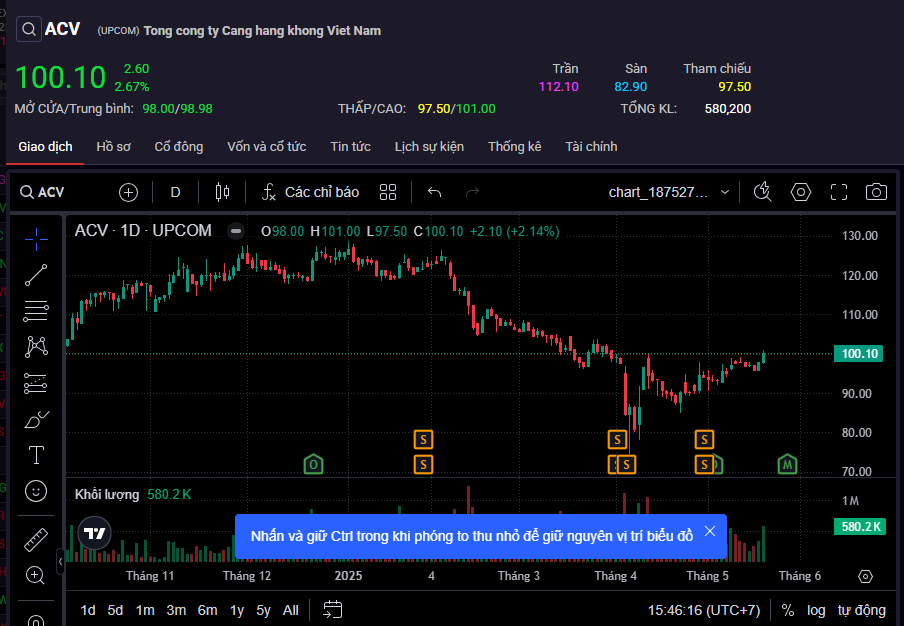Set chart range to 6m
The height and width of the screenshot is (626, 904).
tap(208, 610)
